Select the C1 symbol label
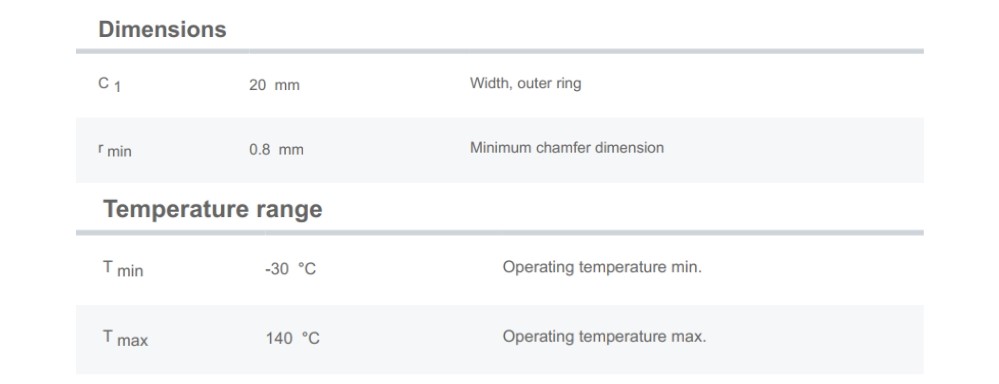This screenshot has width=999, height=384. click(110, 85)
